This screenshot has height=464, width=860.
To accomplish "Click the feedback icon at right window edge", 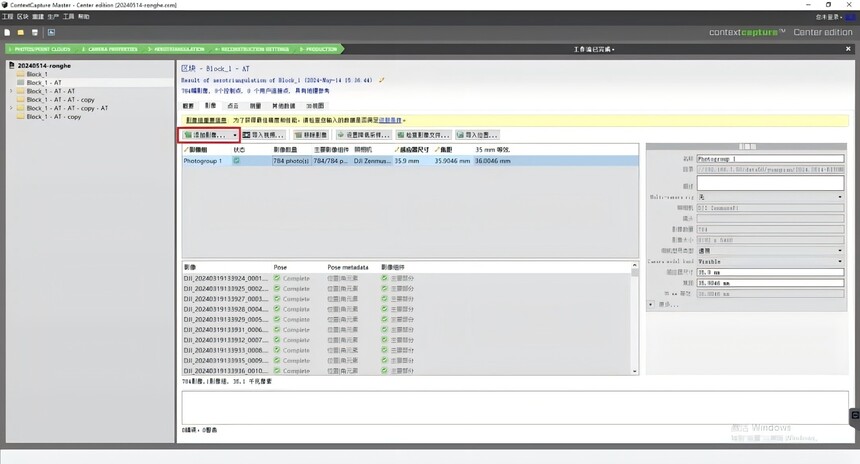I will pyautogui.click(x=855, y=416).
